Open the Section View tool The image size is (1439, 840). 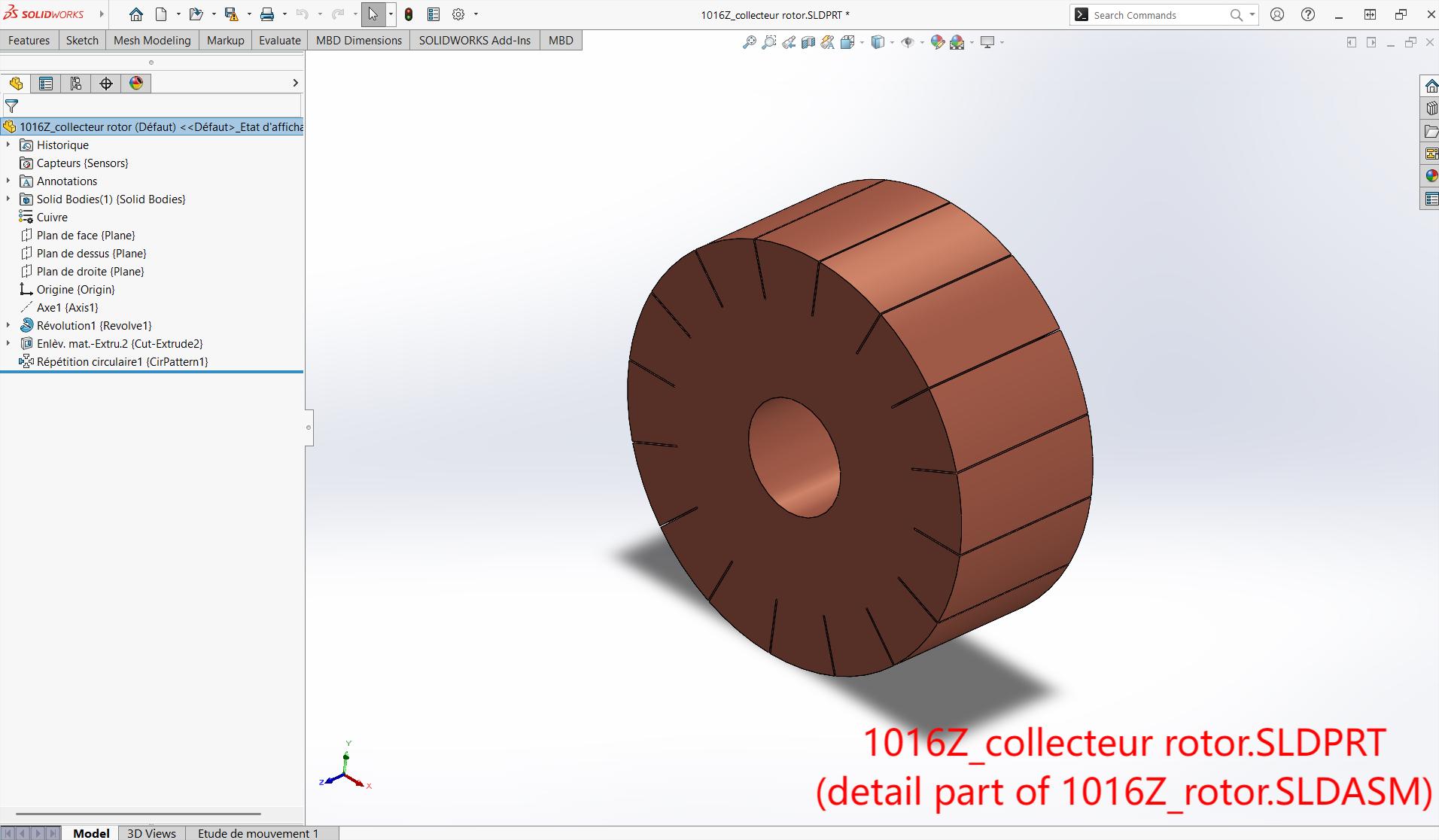point(808,42)
